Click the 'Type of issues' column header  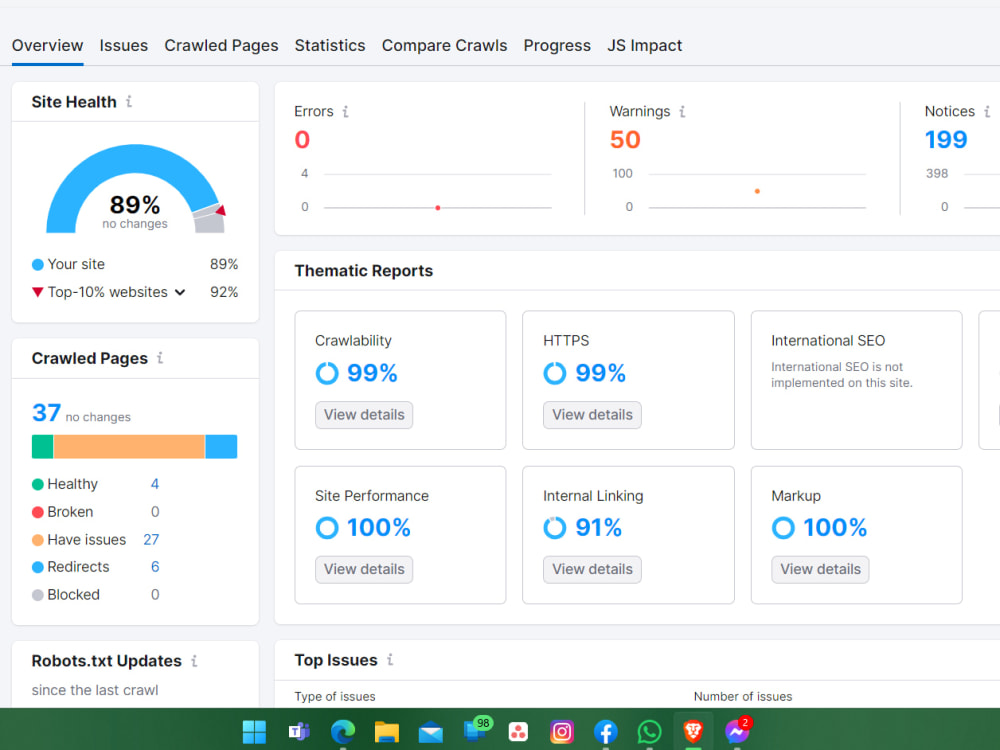[335, 696]
